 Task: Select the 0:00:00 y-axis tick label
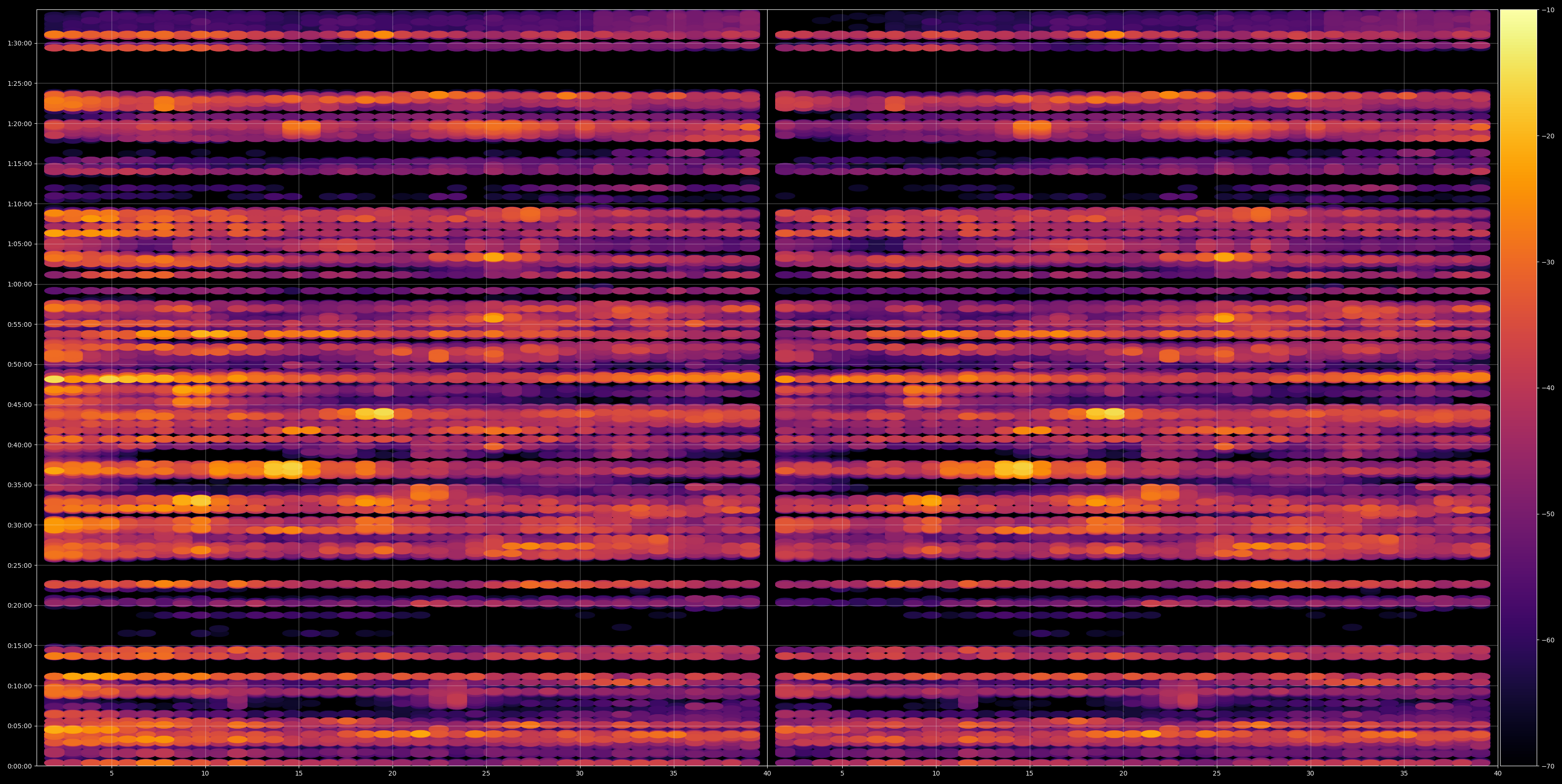coord(19,766)
